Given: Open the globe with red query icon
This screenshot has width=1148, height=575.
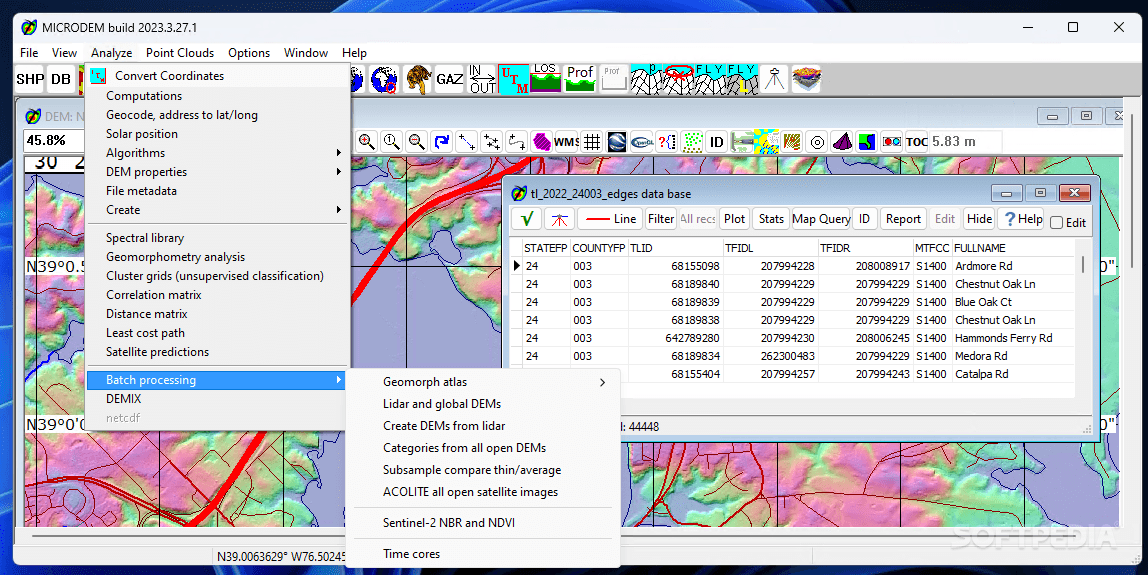Looking at the screenshot, I should [x=384, y=79].
